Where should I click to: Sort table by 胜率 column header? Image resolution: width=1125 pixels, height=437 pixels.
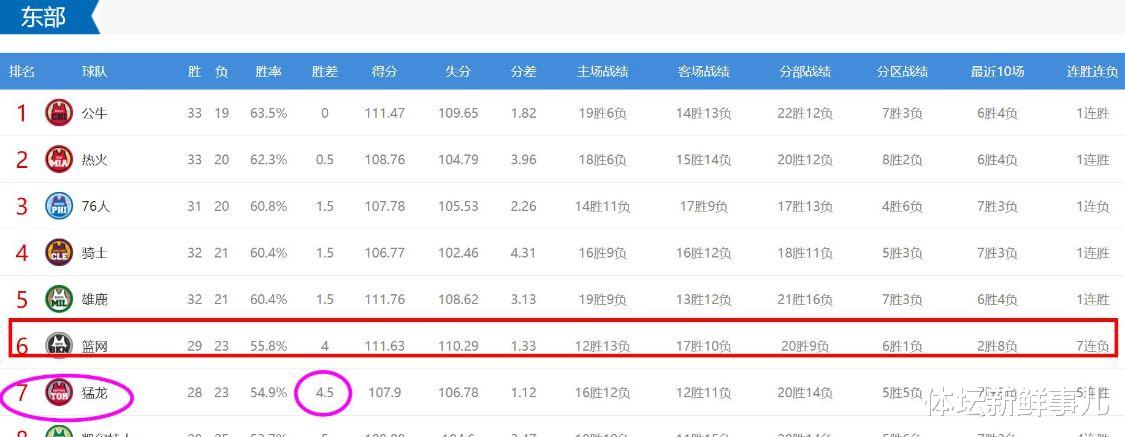tap(268, 72)
